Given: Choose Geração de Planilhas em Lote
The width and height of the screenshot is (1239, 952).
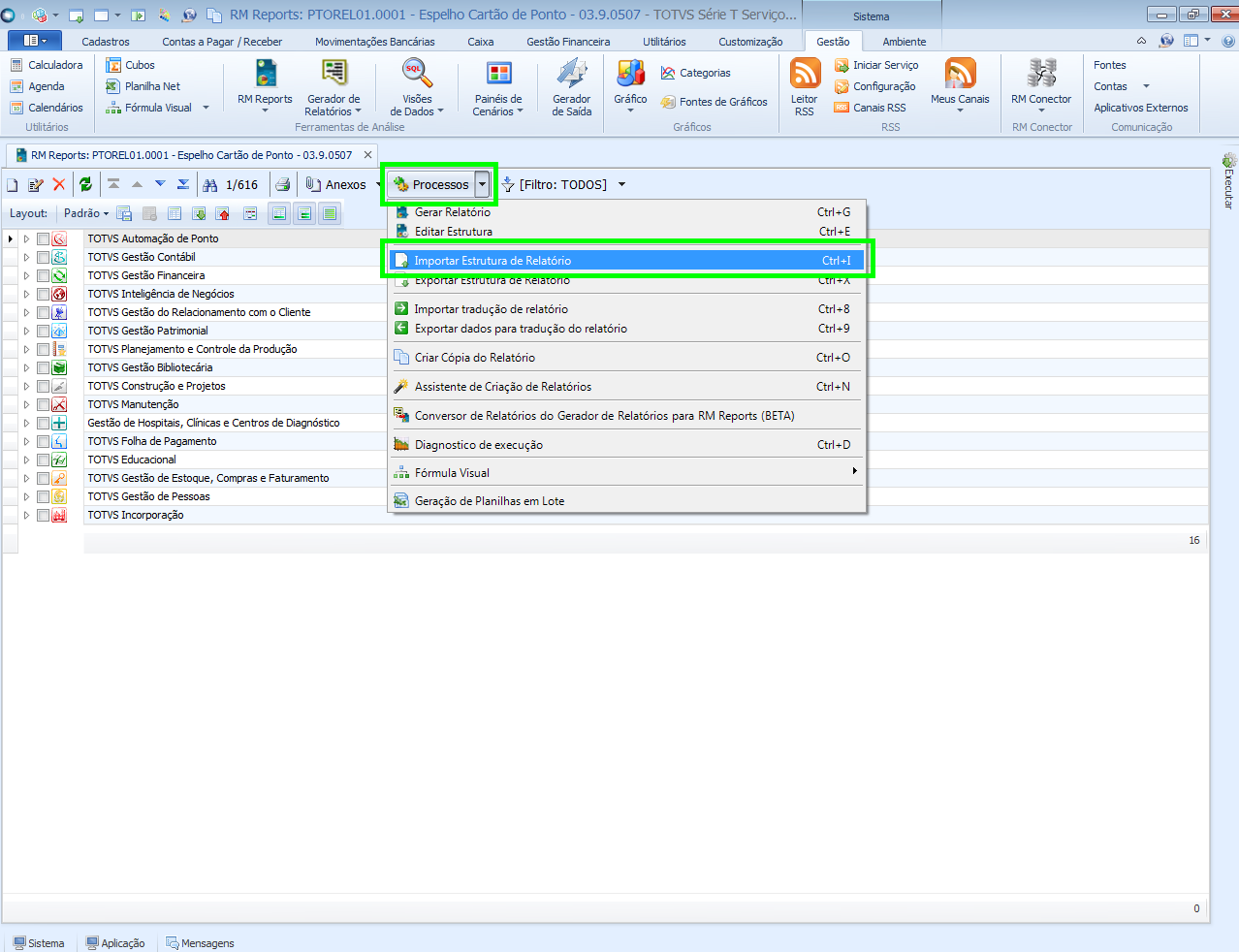Looking at the screenshot, I should pos(626,501).
